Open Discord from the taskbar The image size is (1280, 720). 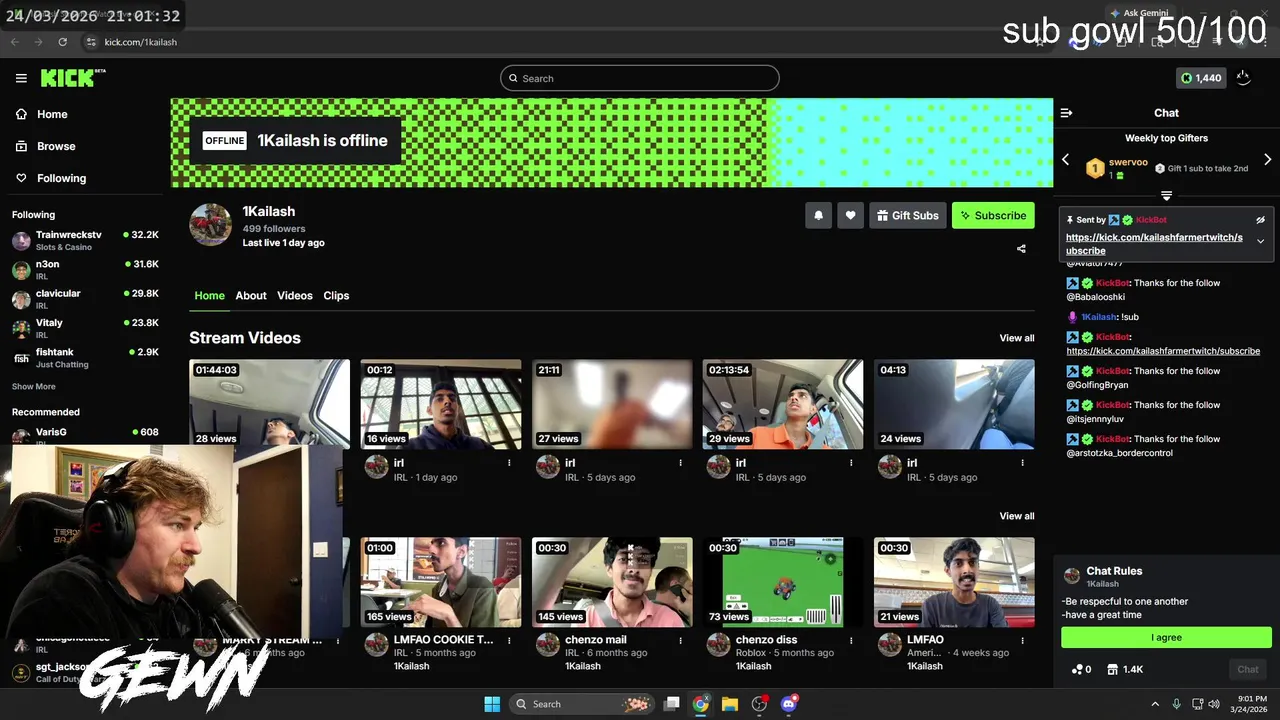(788, 704)
